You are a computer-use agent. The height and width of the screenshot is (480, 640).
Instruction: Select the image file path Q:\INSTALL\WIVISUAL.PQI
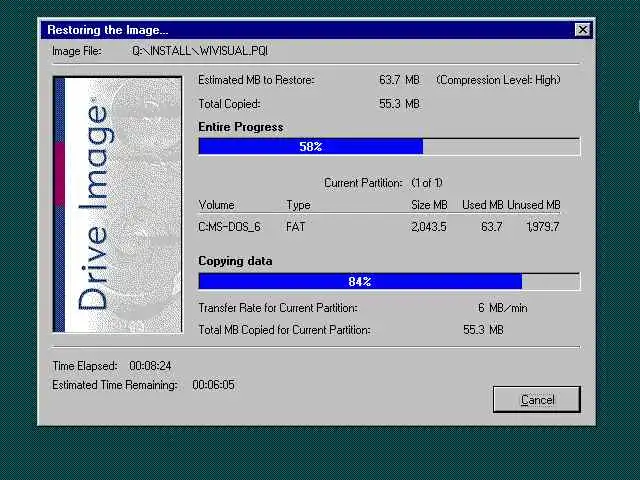tap(200, 51)
